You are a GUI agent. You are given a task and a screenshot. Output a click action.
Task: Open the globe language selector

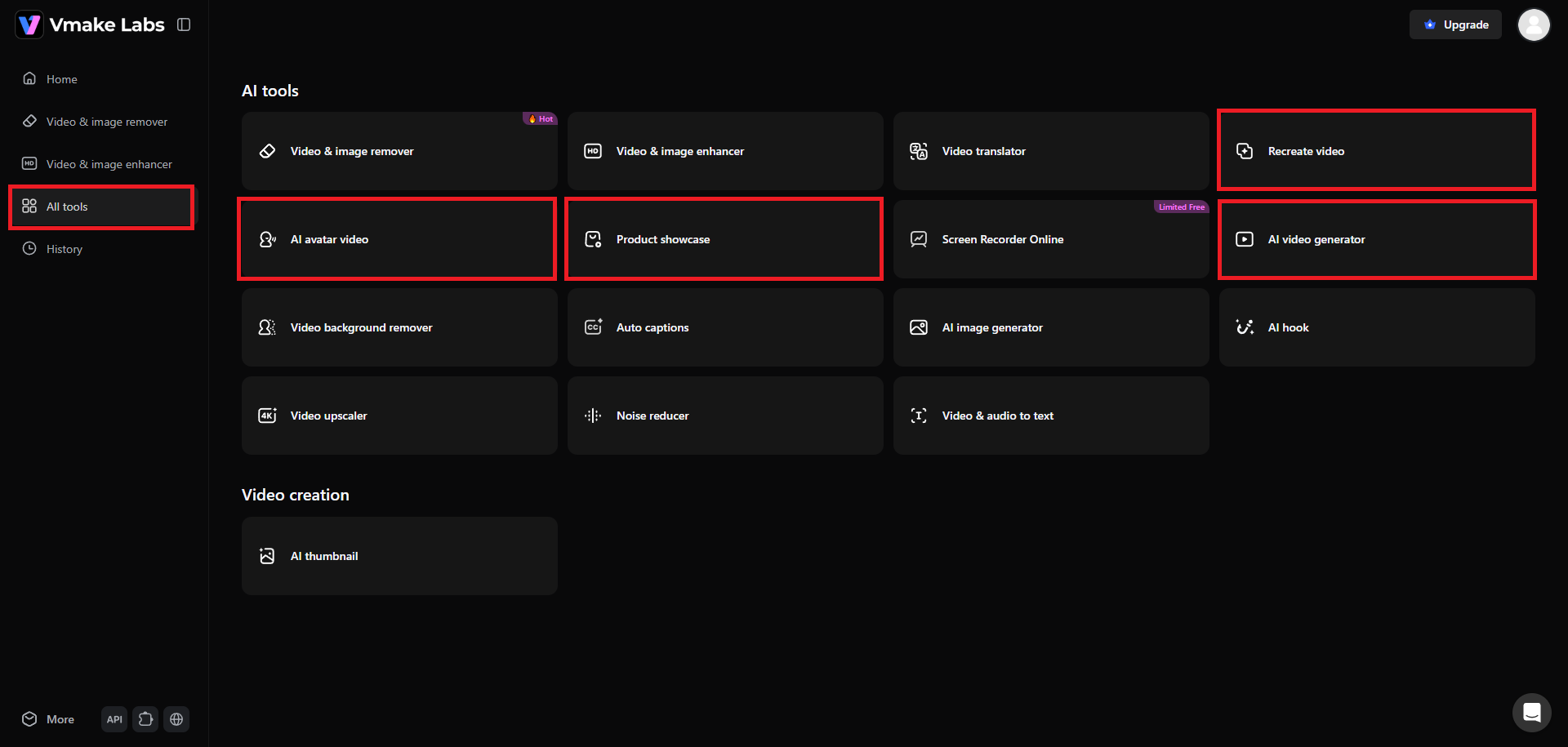click(176, 719)
